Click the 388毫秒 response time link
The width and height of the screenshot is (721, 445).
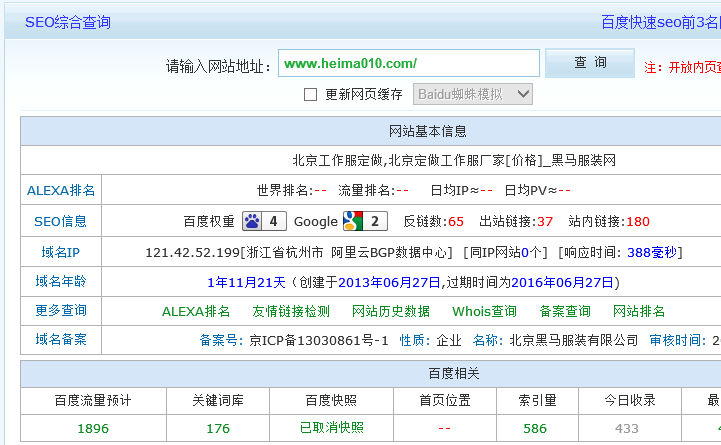click(652, 252)
